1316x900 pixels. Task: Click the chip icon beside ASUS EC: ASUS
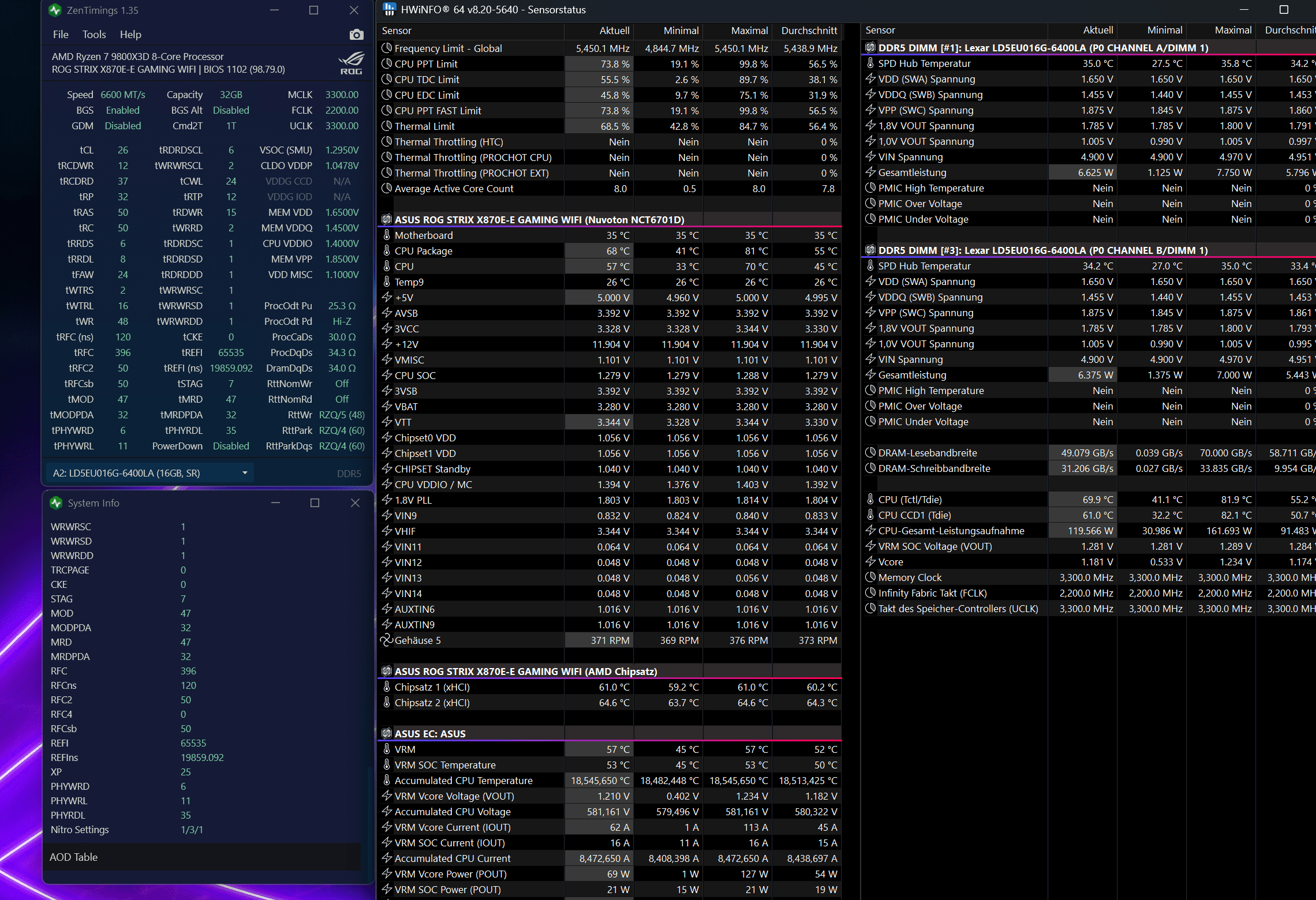[x=387, y=733]
